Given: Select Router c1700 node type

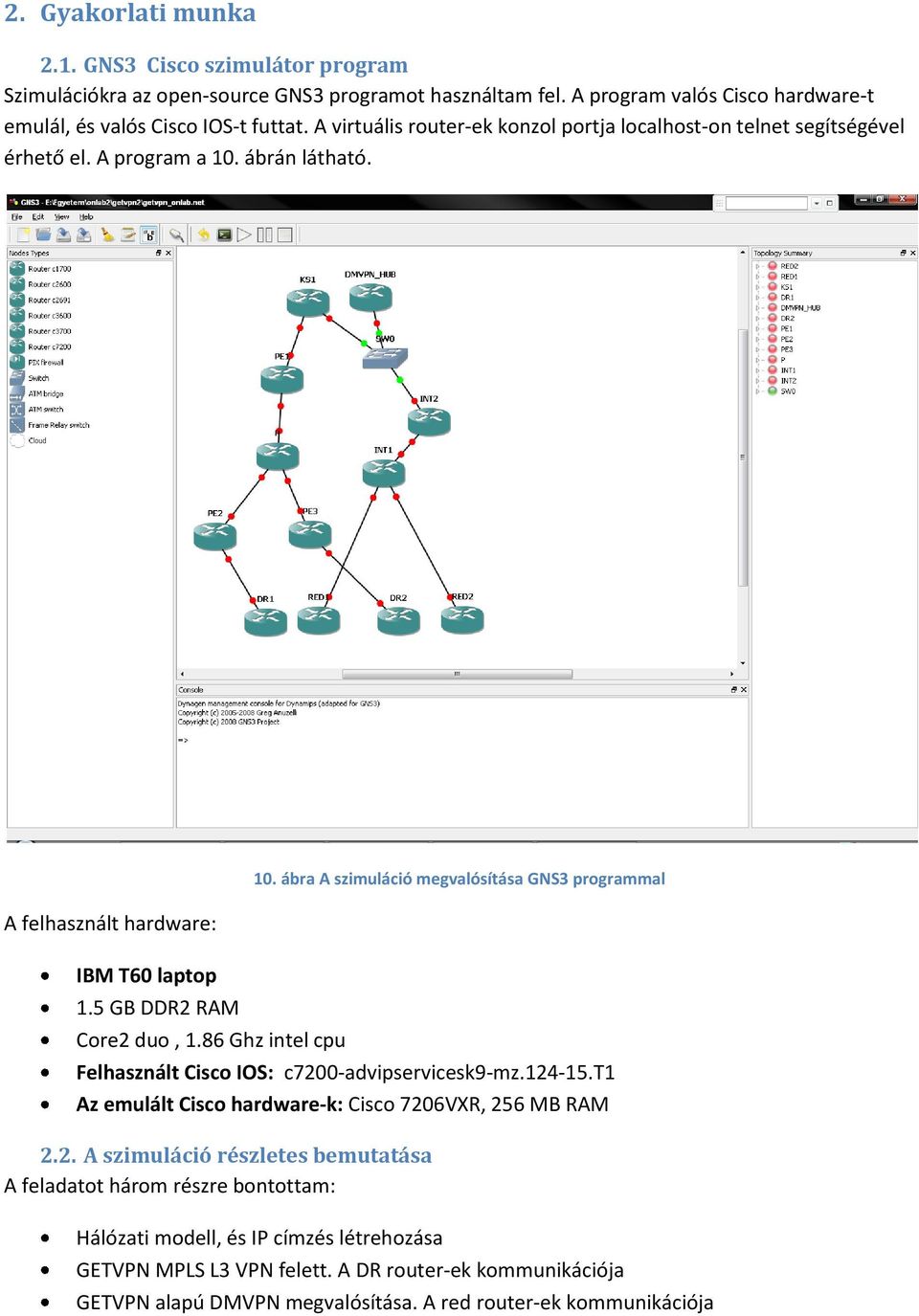Looking at the screenshot, I should 41,269.
